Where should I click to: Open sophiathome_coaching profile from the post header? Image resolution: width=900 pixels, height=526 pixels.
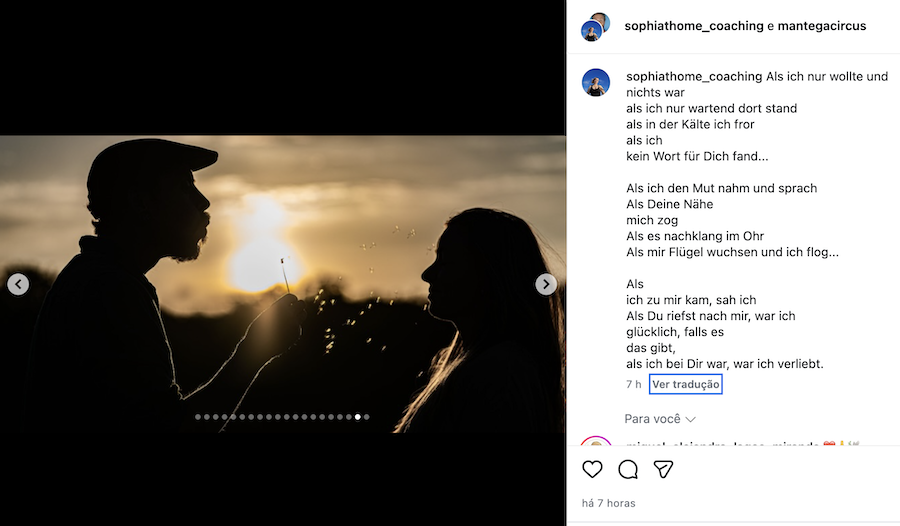coord(693,26)
